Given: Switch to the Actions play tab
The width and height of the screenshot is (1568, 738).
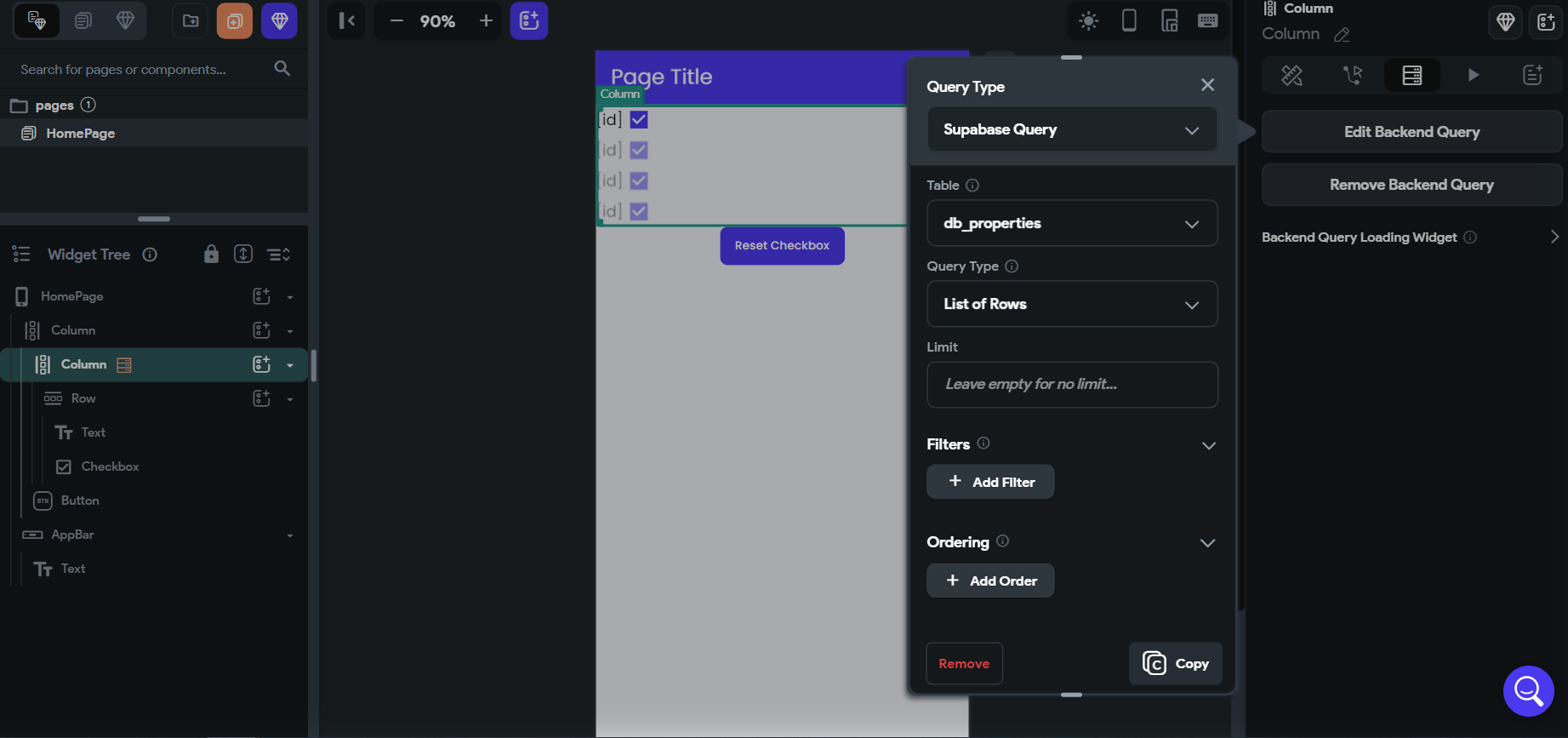Looking at the screenshot, I should click(x=1473, y=75).
